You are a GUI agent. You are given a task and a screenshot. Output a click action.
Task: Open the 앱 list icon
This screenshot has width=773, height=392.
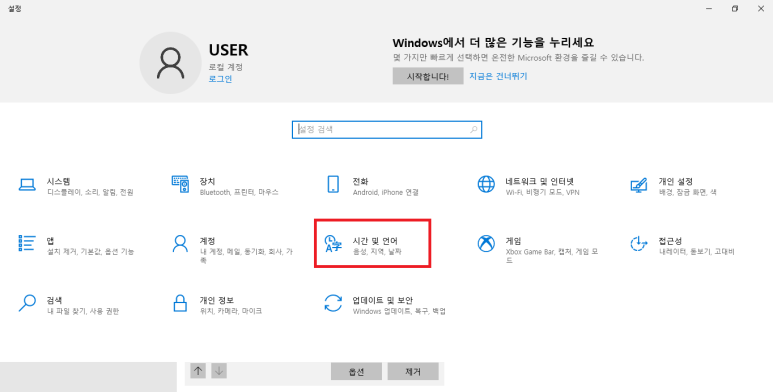[27, 243]
